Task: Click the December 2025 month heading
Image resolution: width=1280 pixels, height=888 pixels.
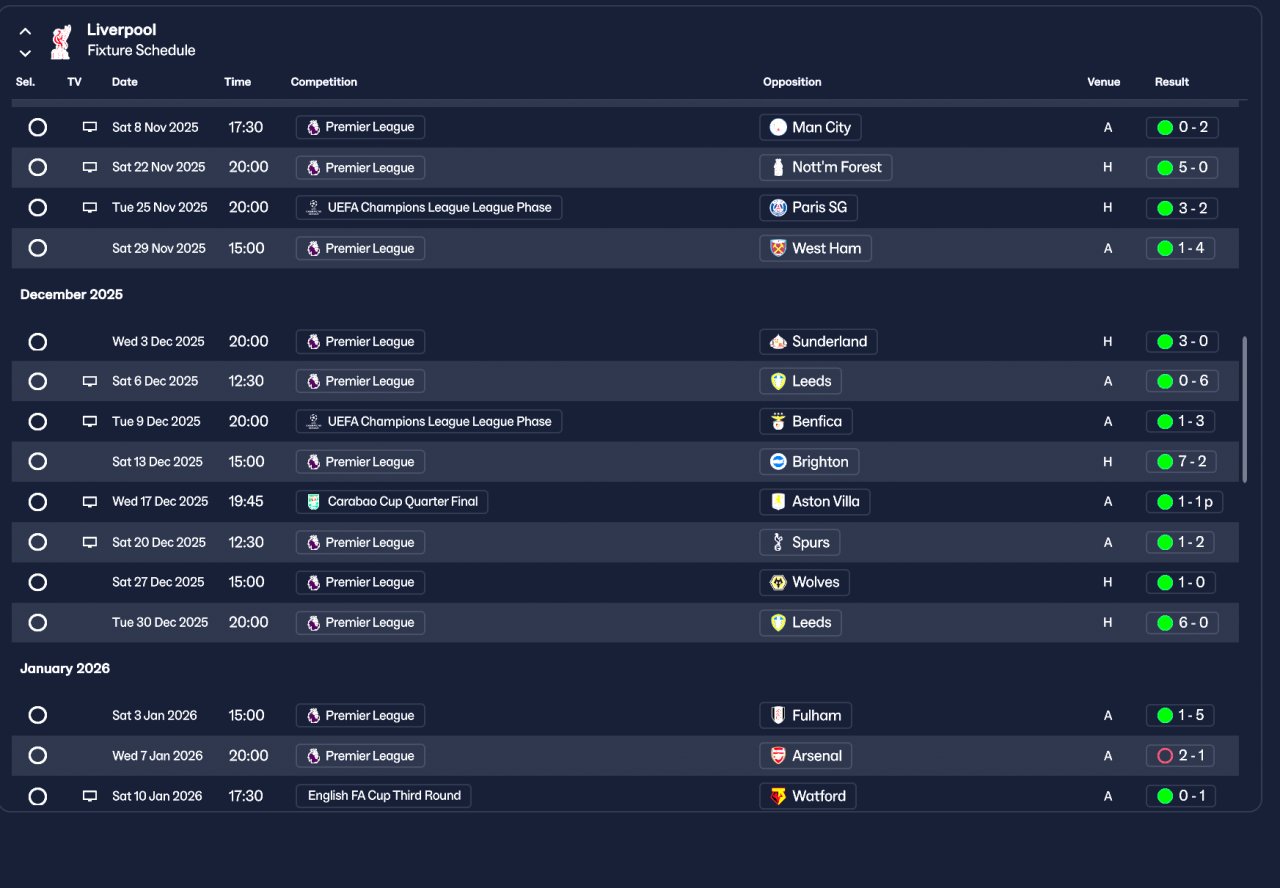Action: click(x=71, y=294)
